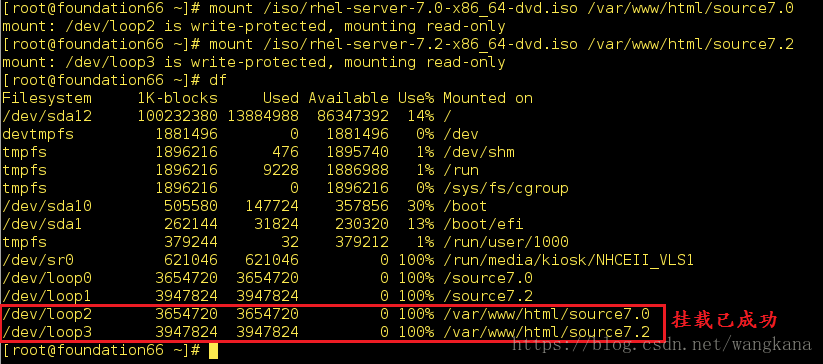823x364 pixels.
Task: Select the /dev/sda10 filesystem entry
Action: pyautogui.click(x=47, y=206)
